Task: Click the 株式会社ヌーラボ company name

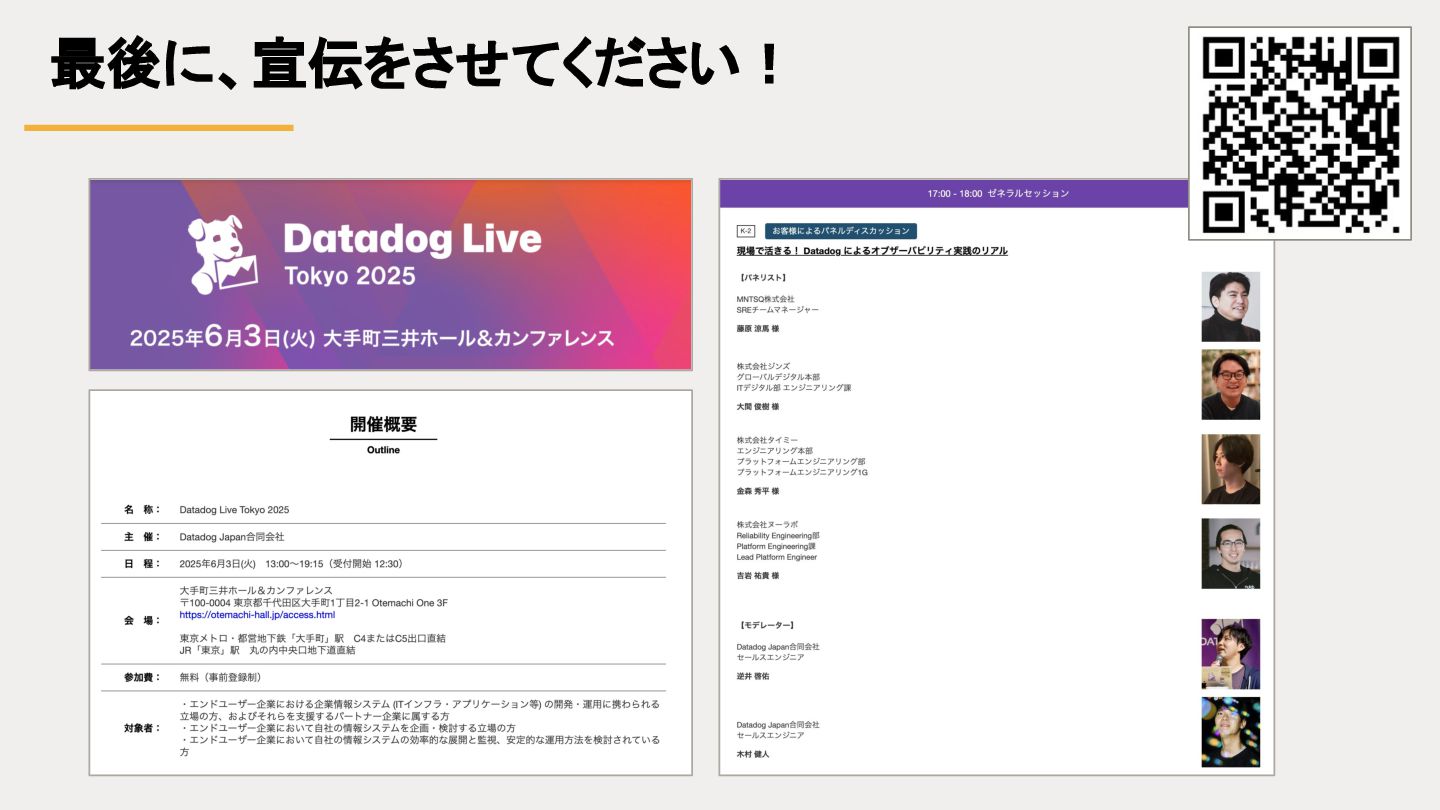Action: point(768,525)
